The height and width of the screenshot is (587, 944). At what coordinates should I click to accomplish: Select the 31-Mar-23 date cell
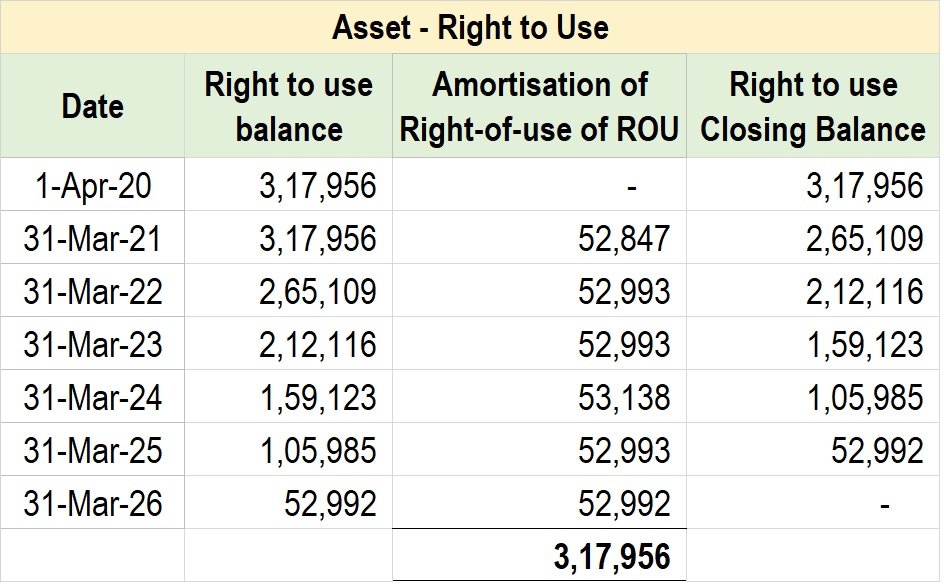click(x=92, y=345)
